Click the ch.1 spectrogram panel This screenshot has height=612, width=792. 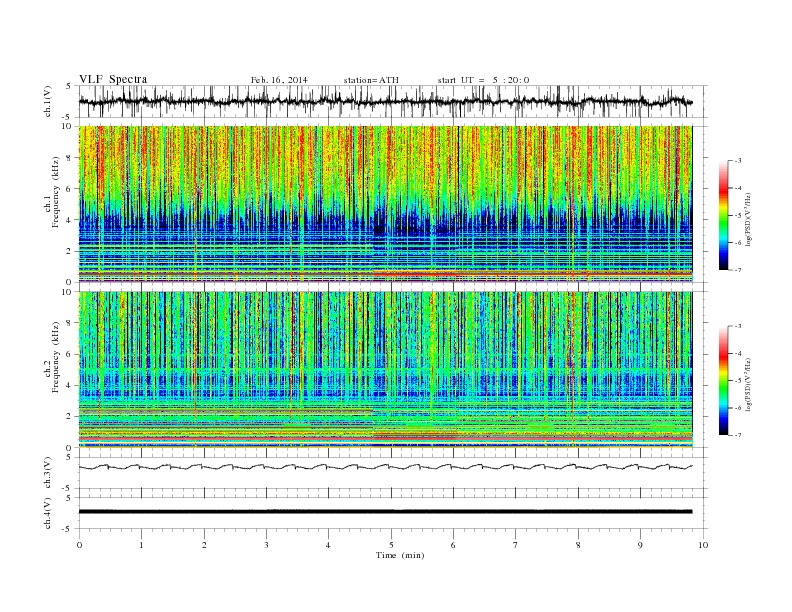click(x=385, y=204)
